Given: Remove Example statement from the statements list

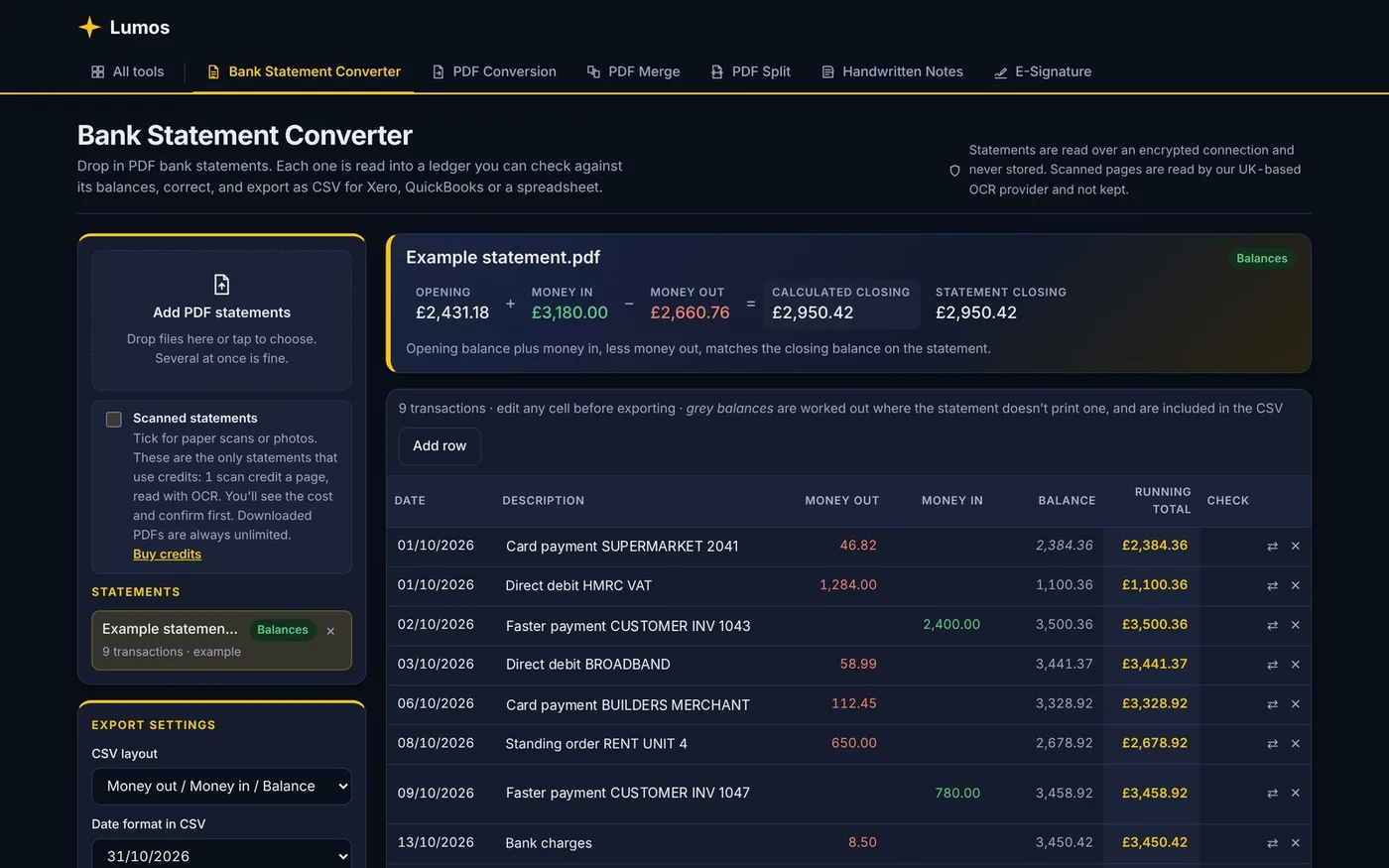Looking at the screenshot, I should [x=330, y=631].
